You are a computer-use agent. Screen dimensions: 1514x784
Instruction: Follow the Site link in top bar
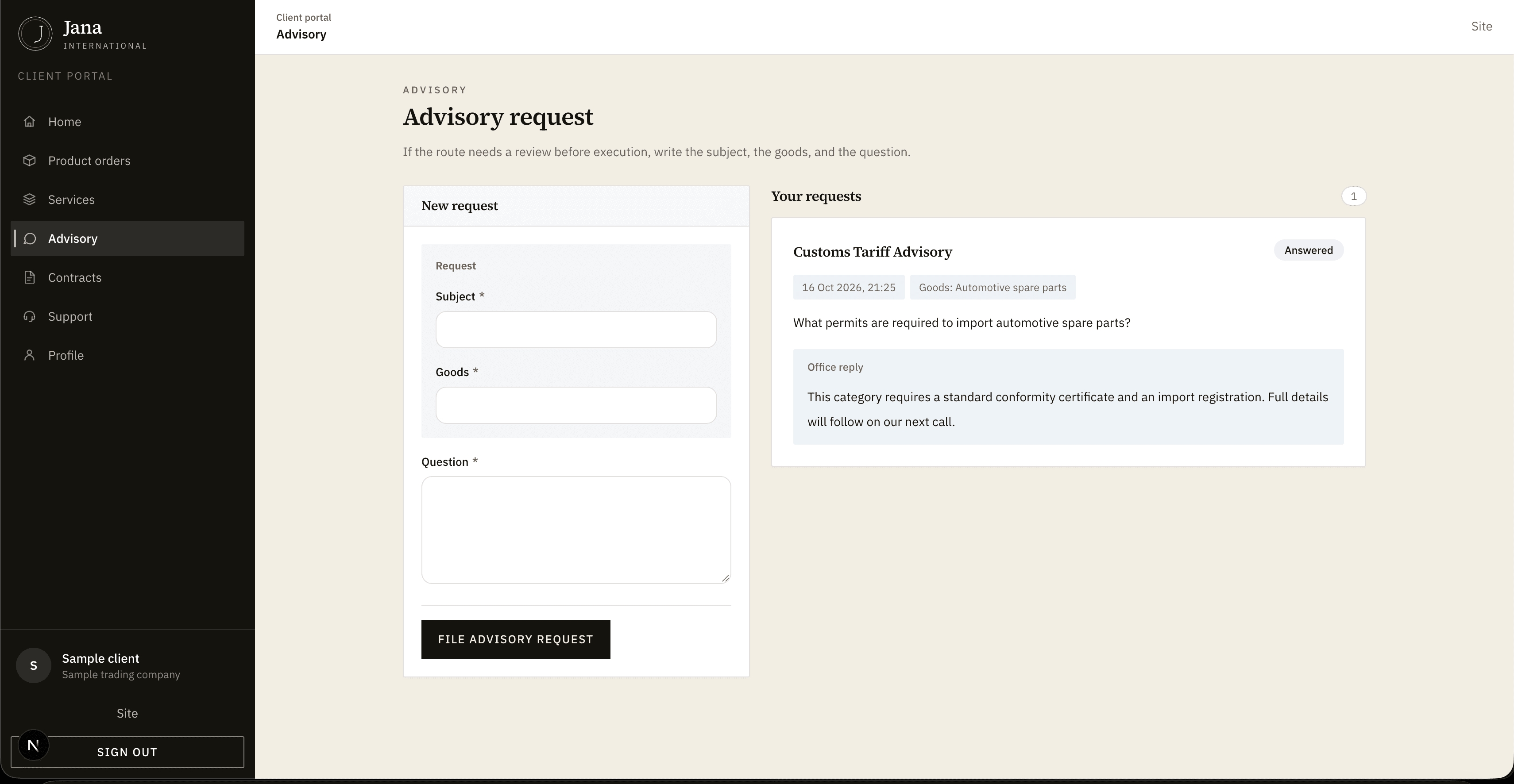click(1482, 27)
